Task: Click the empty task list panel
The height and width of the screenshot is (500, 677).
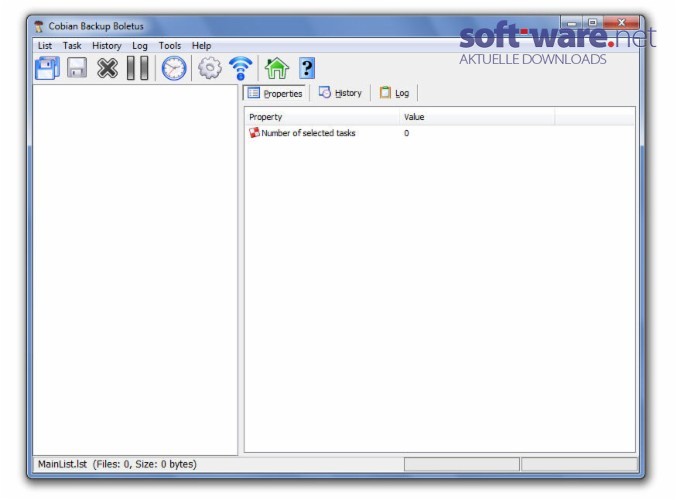Action: (x=135, y=269)
